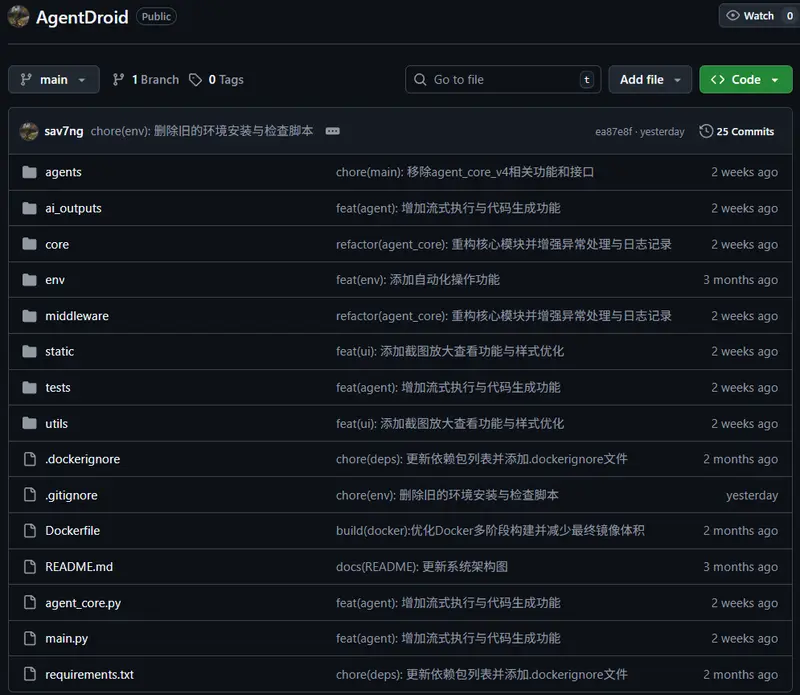Click the tag icon beside 0 Tags

pyautogui.click(x=196, y=80)
